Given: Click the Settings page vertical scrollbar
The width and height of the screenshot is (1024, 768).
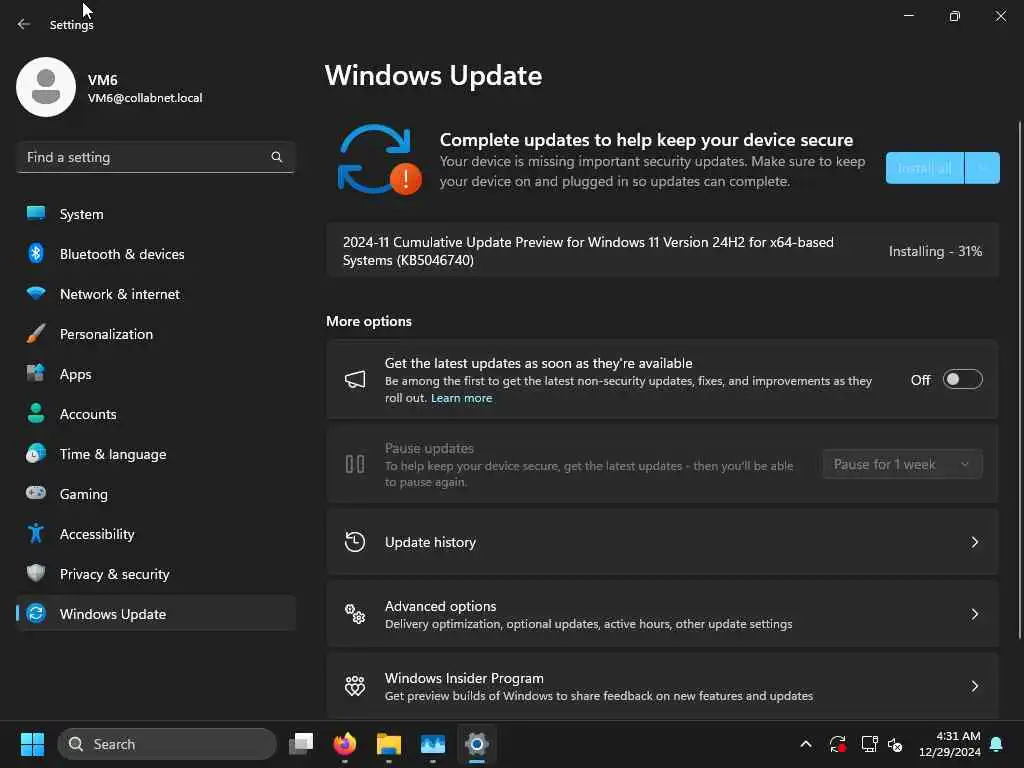Looking at the screenshot, I should [x=1019, y=379].
